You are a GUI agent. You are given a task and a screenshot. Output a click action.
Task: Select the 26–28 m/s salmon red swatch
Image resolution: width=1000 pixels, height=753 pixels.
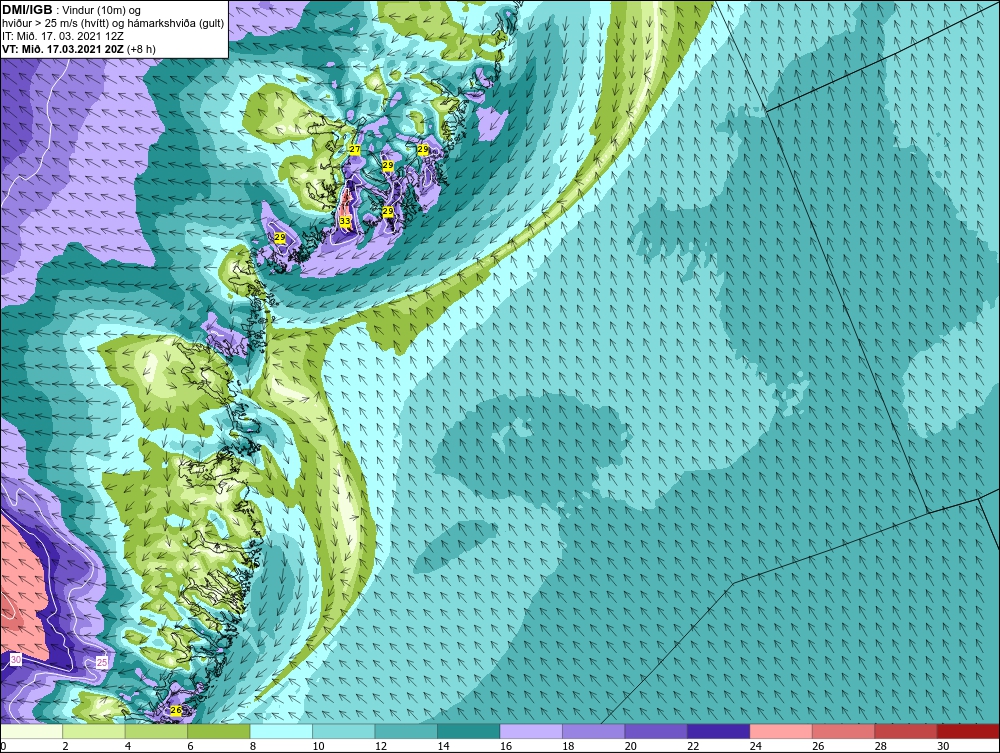844,731
